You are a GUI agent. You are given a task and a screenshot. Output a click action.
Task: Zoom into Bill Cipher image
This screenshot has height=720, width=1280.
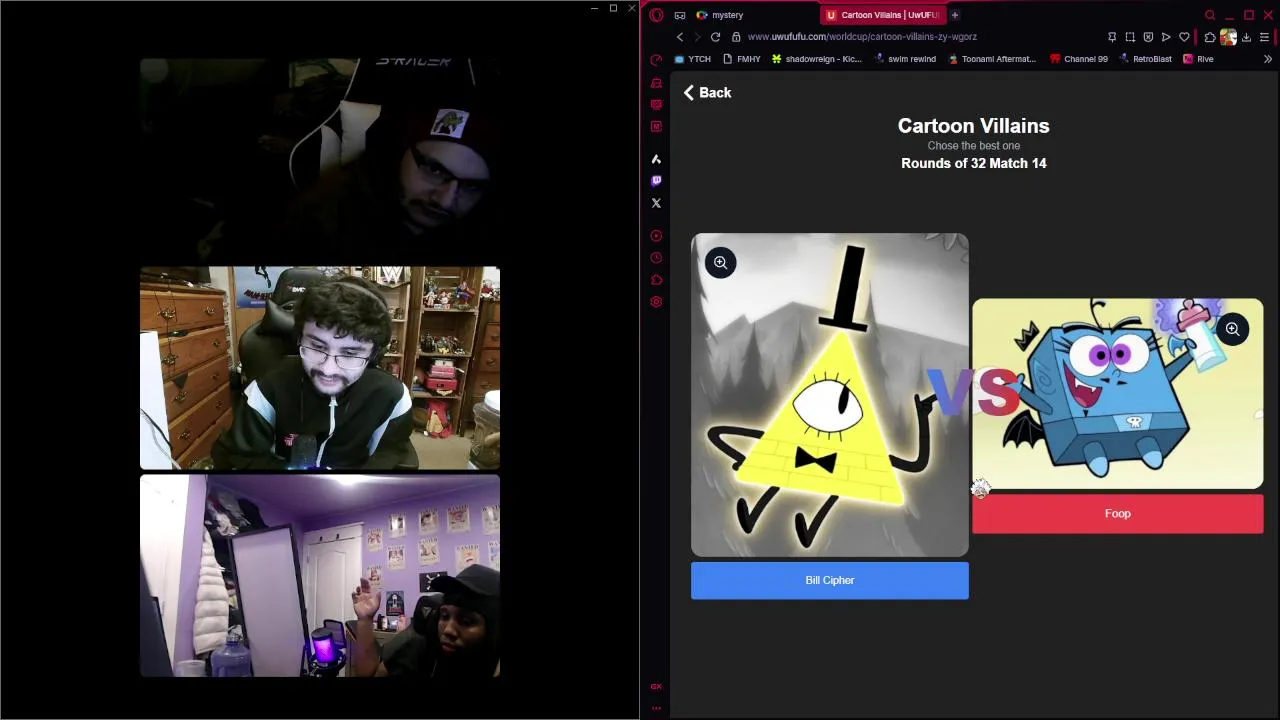click(x=720, y=263)
